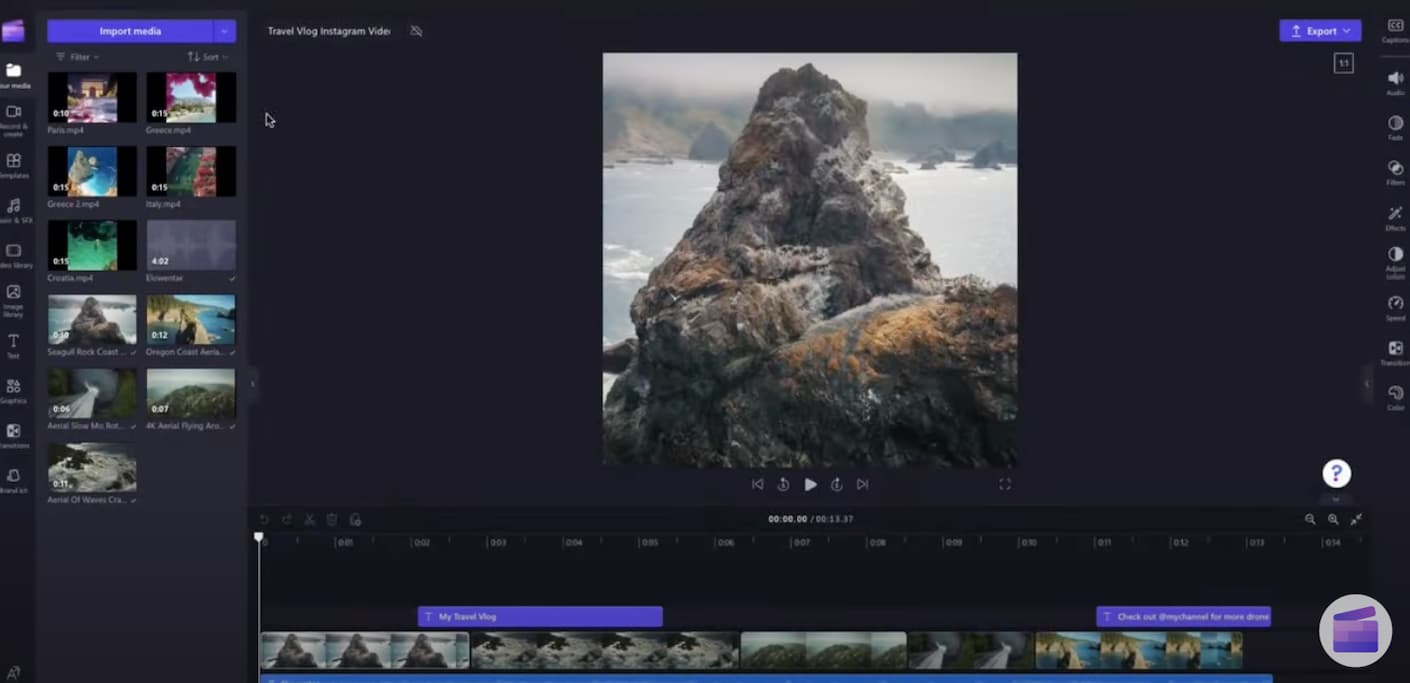Open the Sort dropdown
Screen dimensions: 1410x683
[x=208, y=57]
